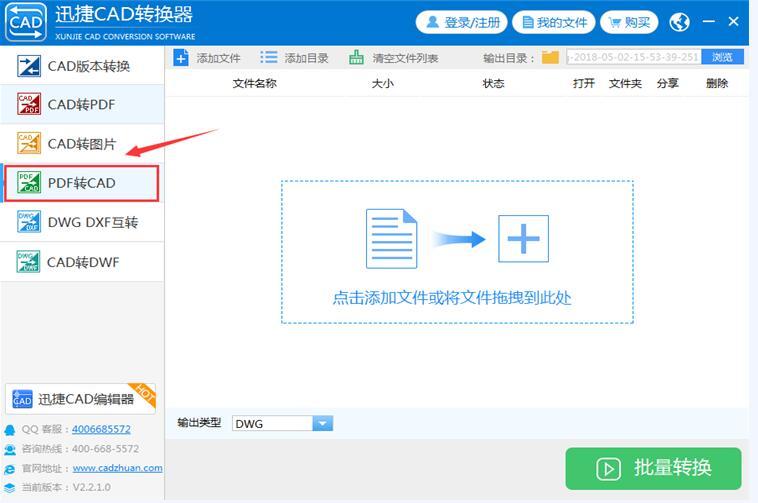Start 批量转换 batch conversion
This screenshot has height=503, width=758.
tap(653, 468)
